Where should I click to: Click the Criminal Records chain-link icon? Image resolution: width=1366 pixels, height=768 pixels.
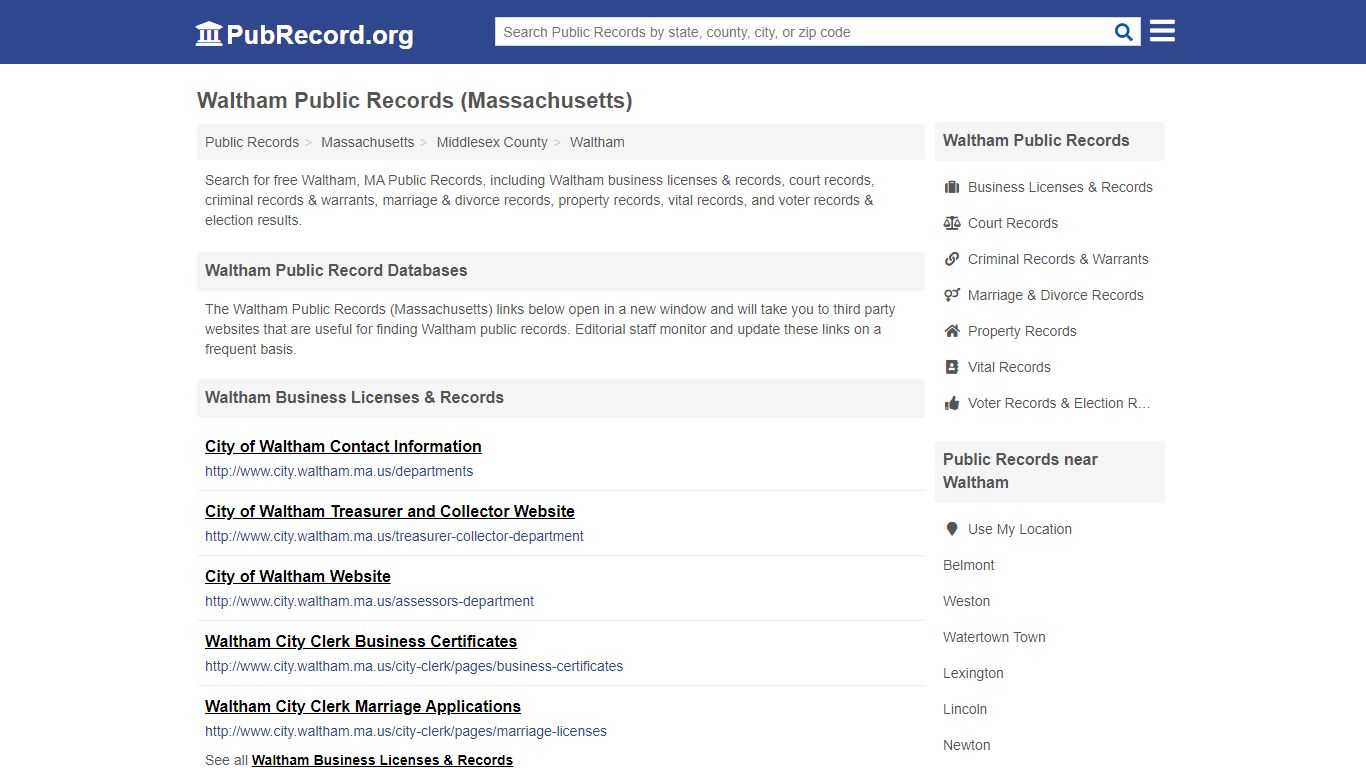pos(952,259)
